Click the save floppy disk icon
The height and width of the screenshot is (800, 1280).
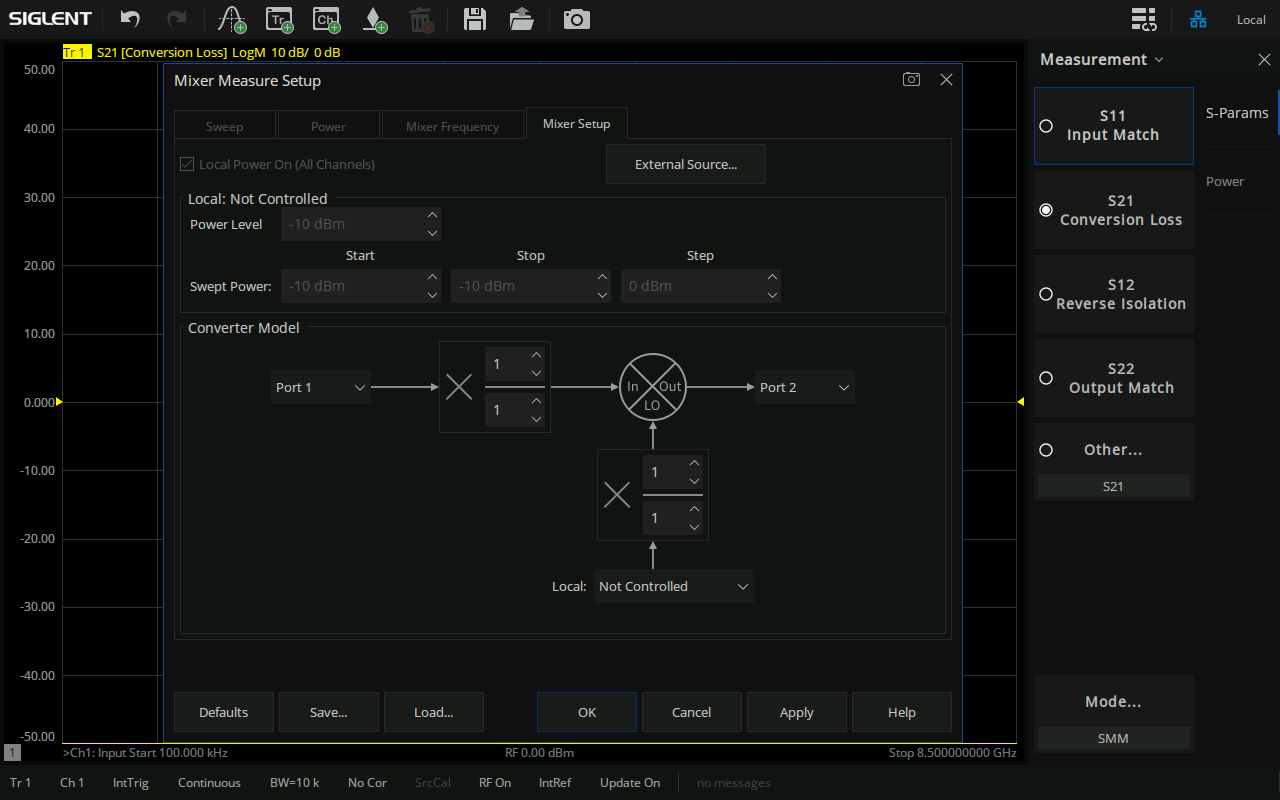point(475,19)
